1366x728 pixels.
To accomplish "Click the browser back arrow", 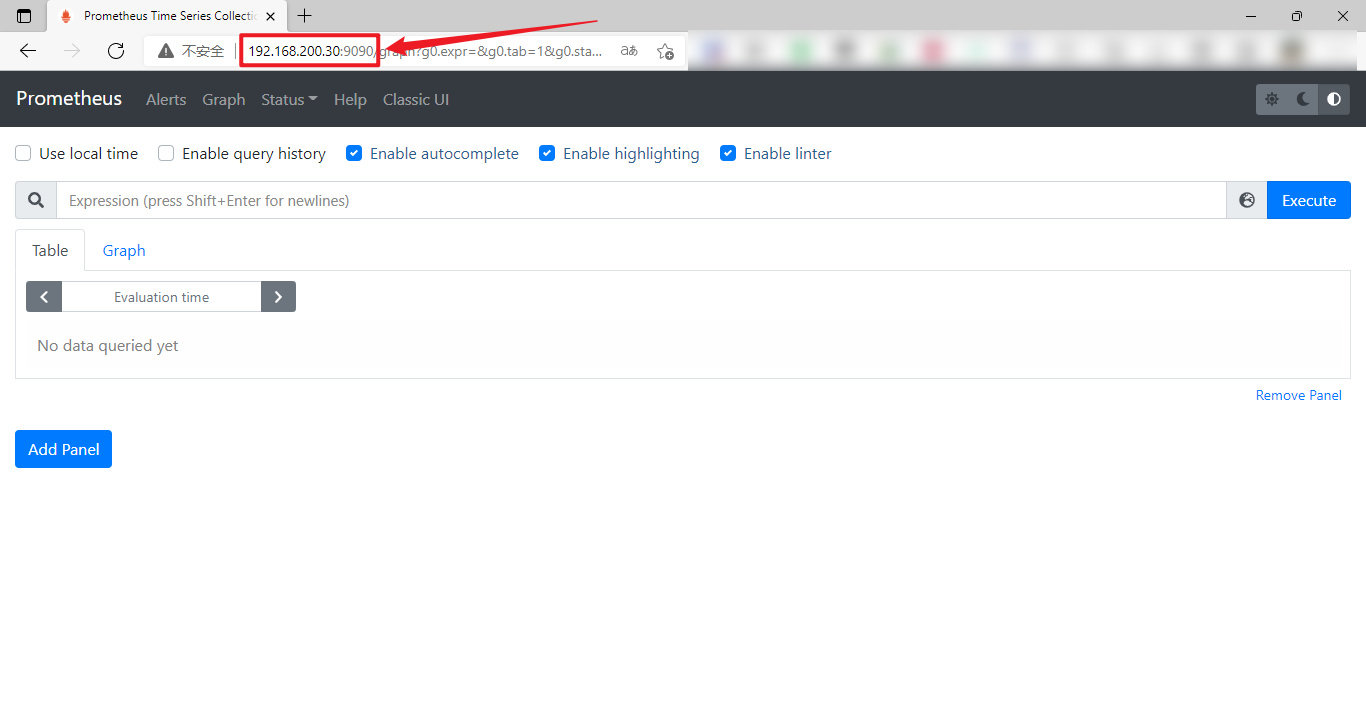I will 28,51.
